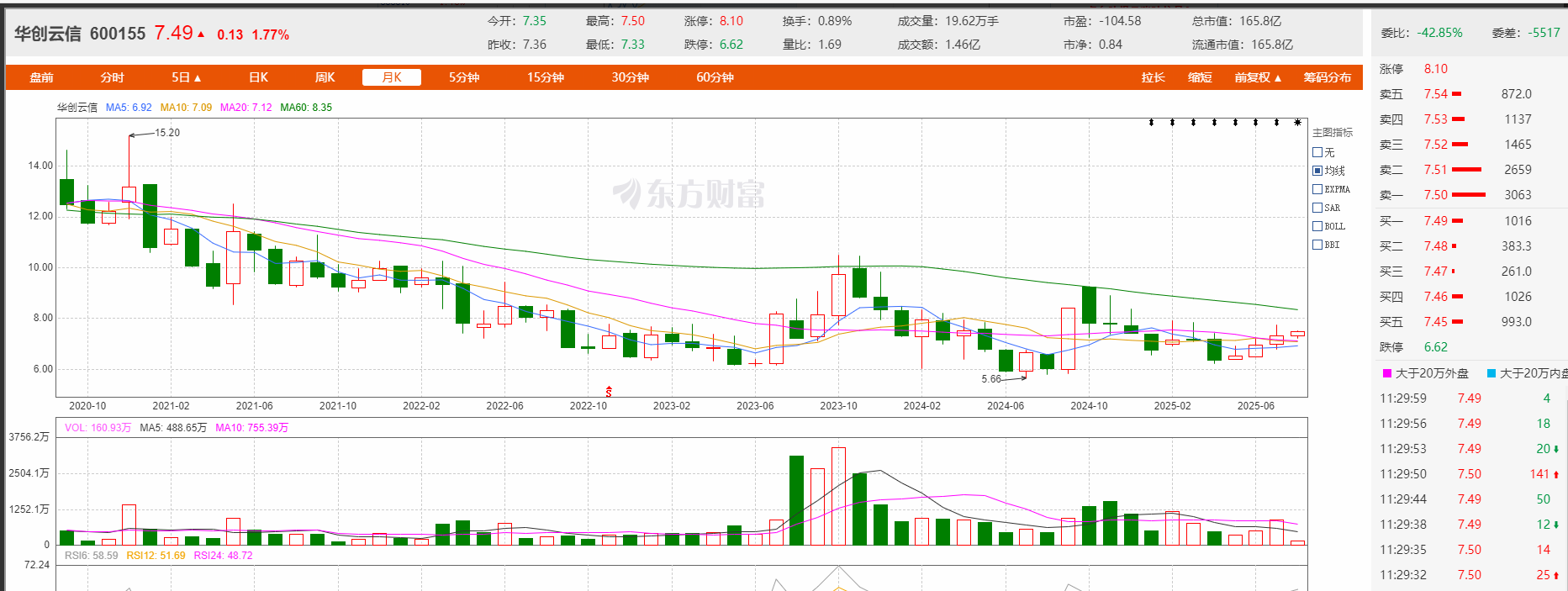Click the 成交额 1.46亿 value
The image size is (1568, 591).
click(962, 45)
